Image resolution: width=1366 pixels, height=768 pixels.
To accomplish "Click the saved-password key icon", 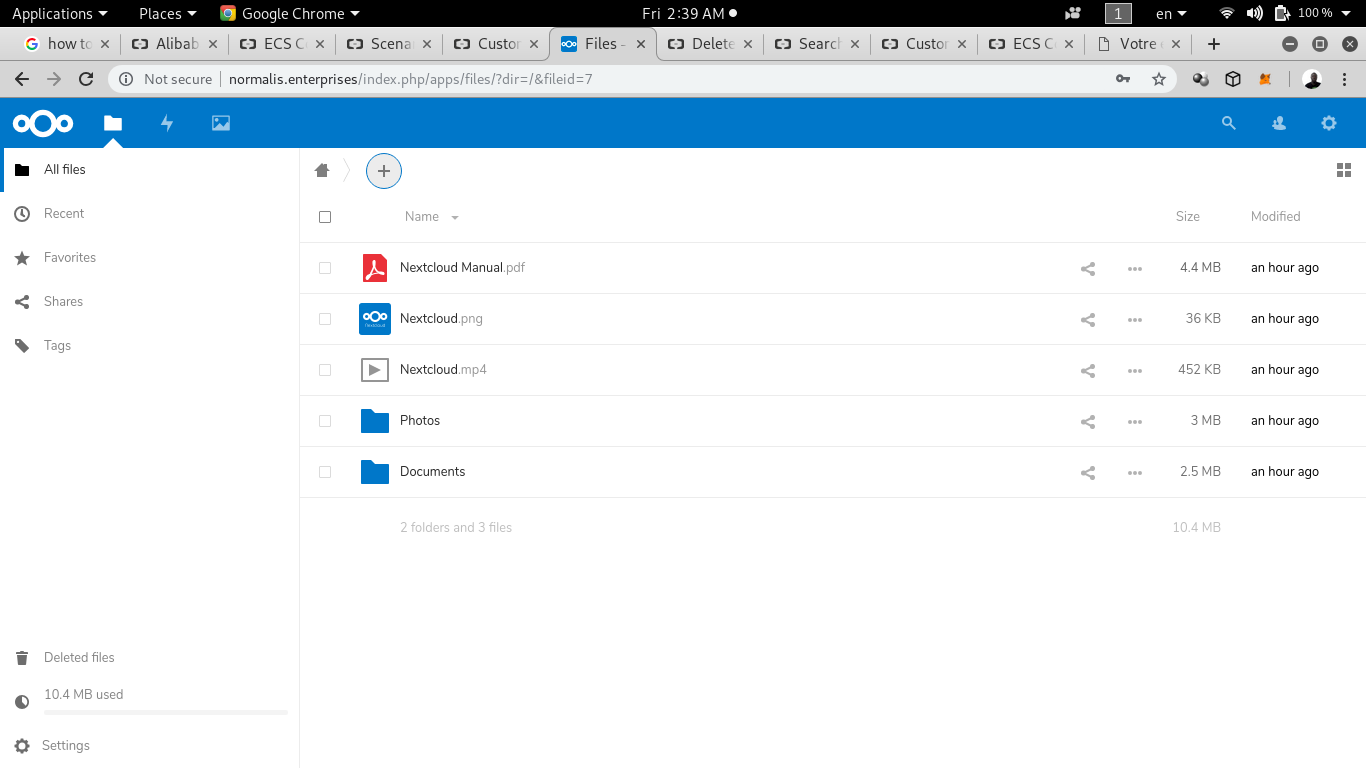I will 1123,79.
